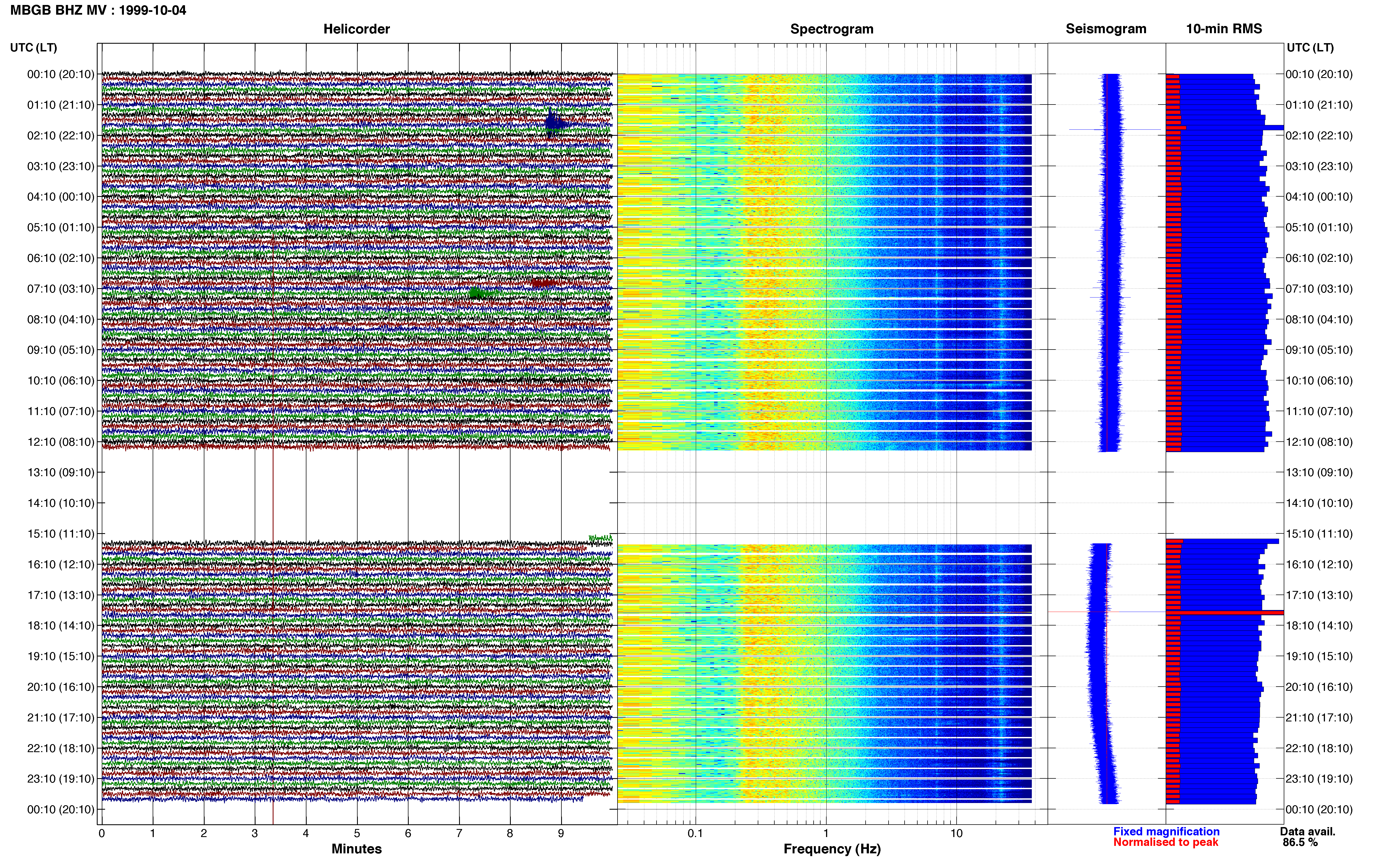
Task: Click the right-side time label '18:10 (14:10)'
Action: tap(1319, 625)
